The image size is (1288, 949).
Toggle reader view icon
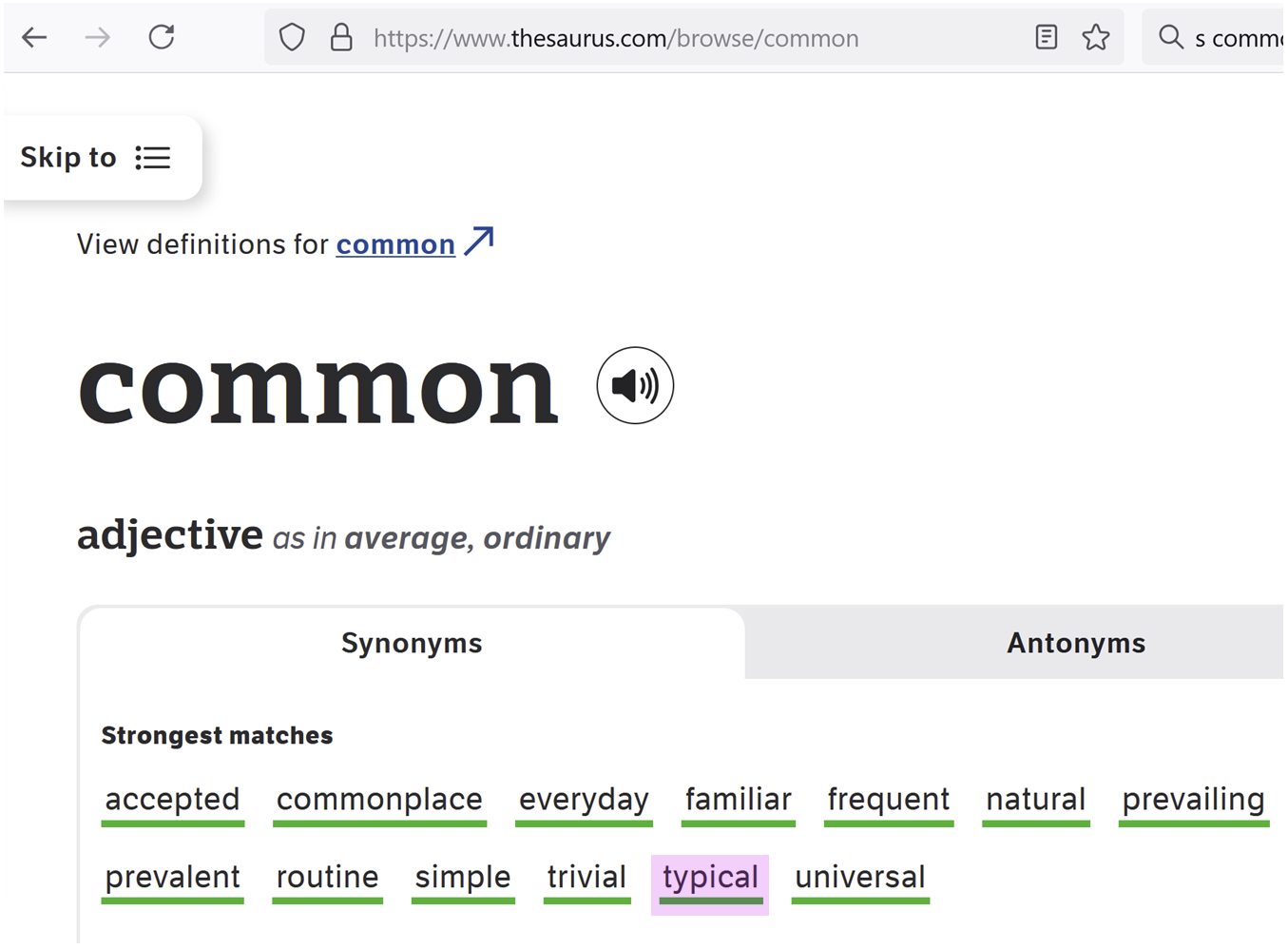click(x=1046, y=38)
